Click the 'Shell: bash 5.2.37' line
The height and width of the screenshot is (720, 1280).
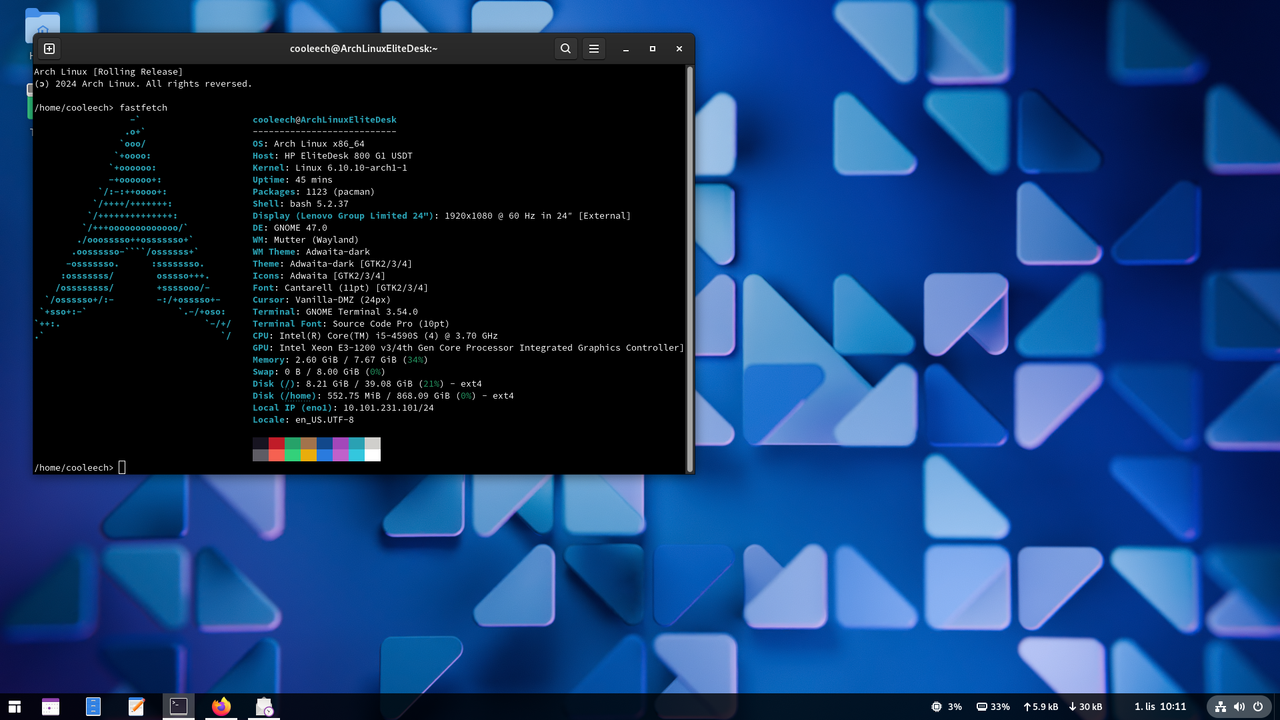pos(301,204)
